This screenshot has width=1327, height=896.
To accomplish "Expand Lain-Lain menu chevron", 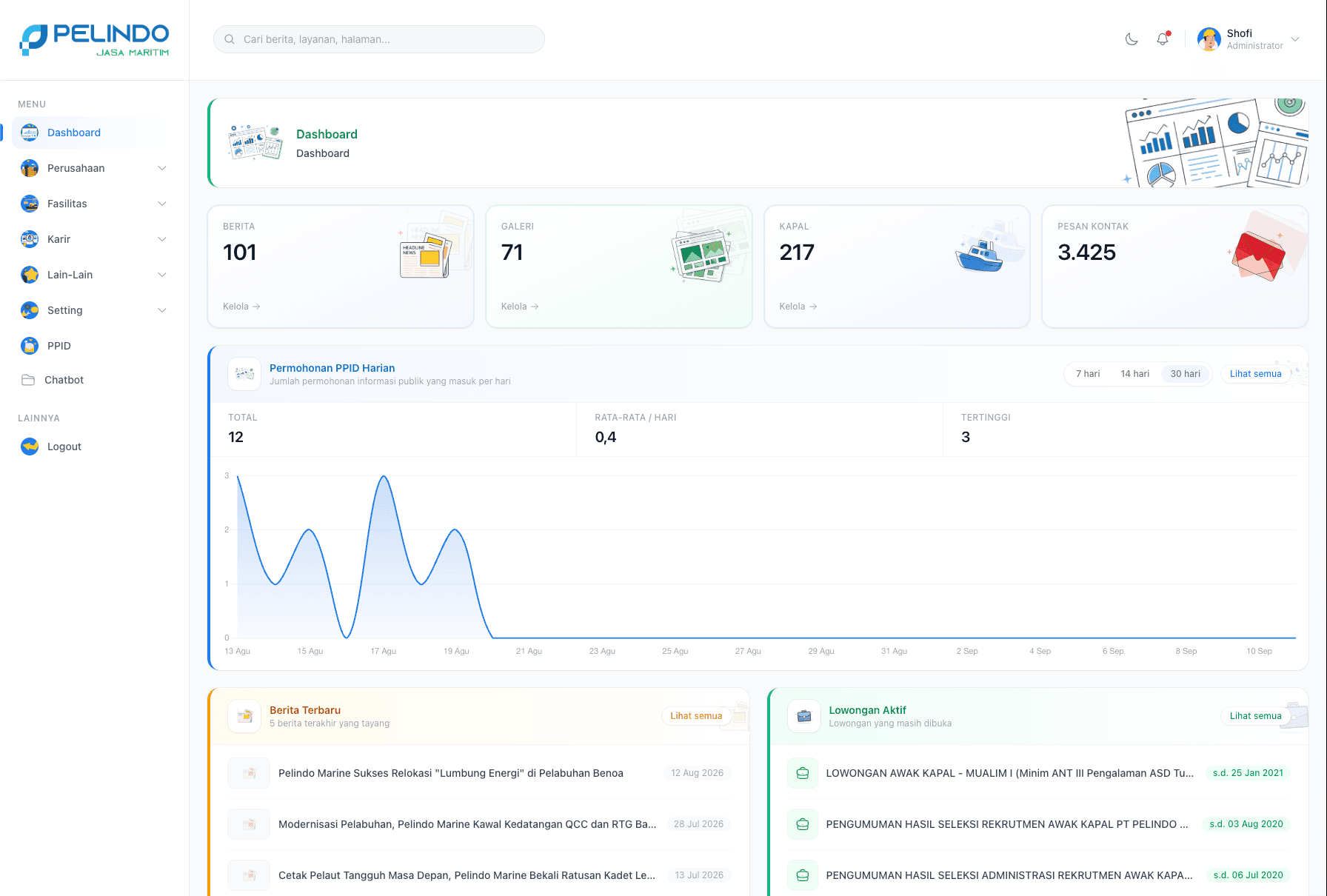I will click(x=162, y=275).
